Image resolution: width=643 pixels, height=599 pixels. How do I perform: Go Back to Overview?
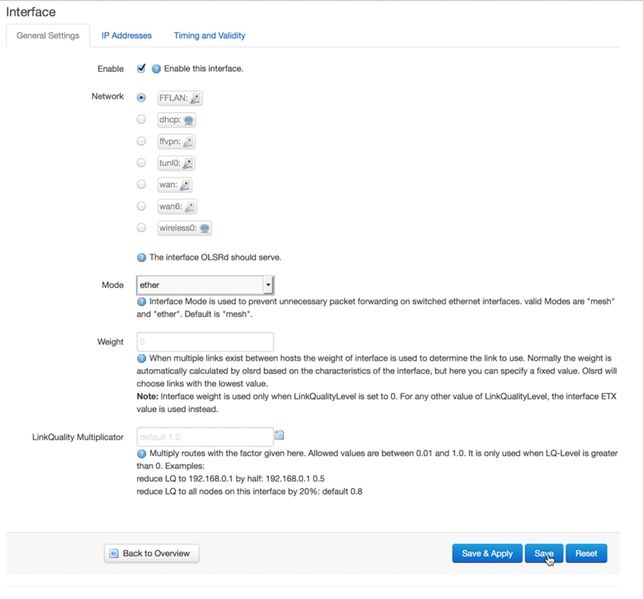(152, 553)
